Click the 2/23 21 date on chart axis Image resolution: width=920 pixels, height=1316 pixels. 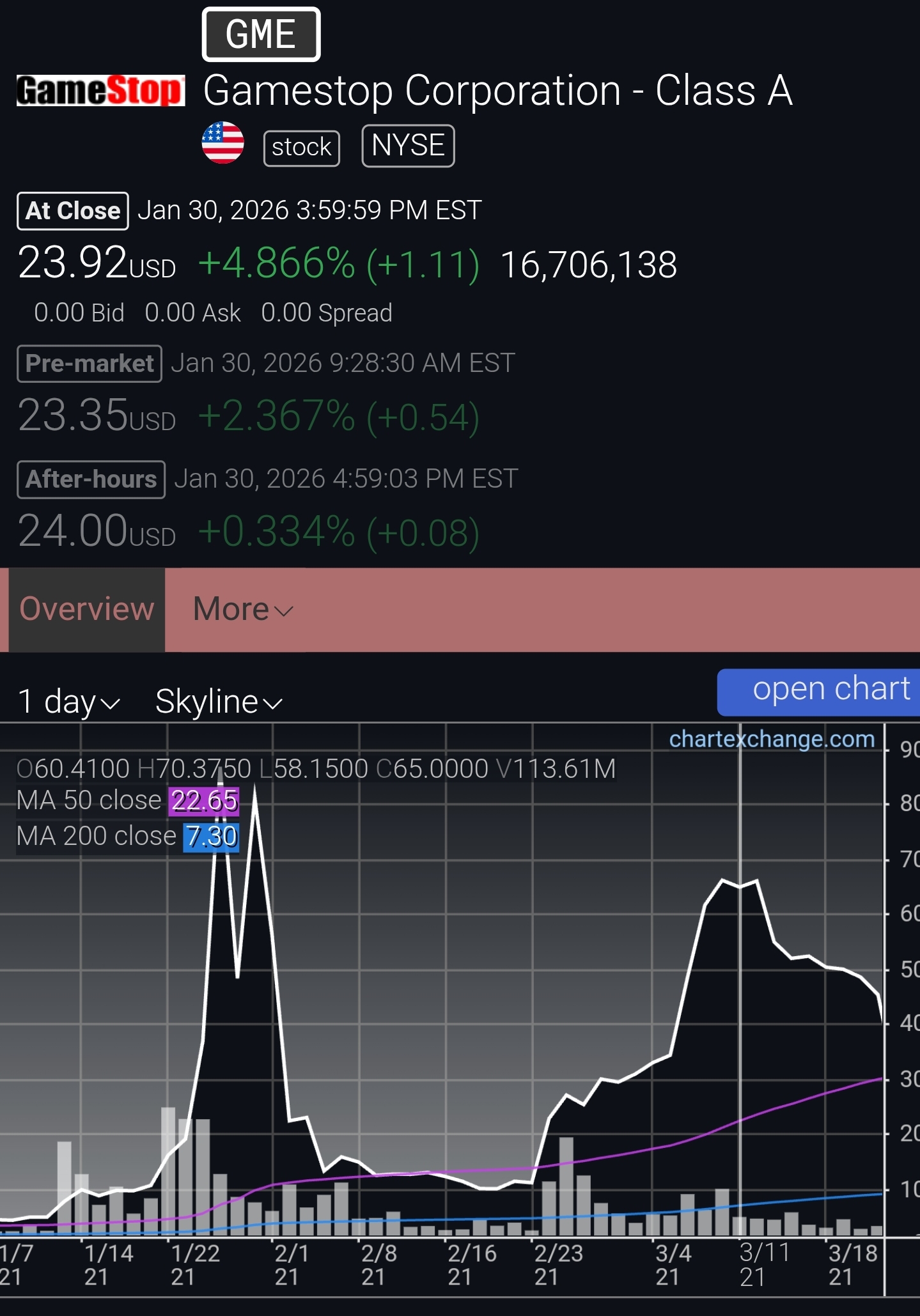click(558, 1265)
